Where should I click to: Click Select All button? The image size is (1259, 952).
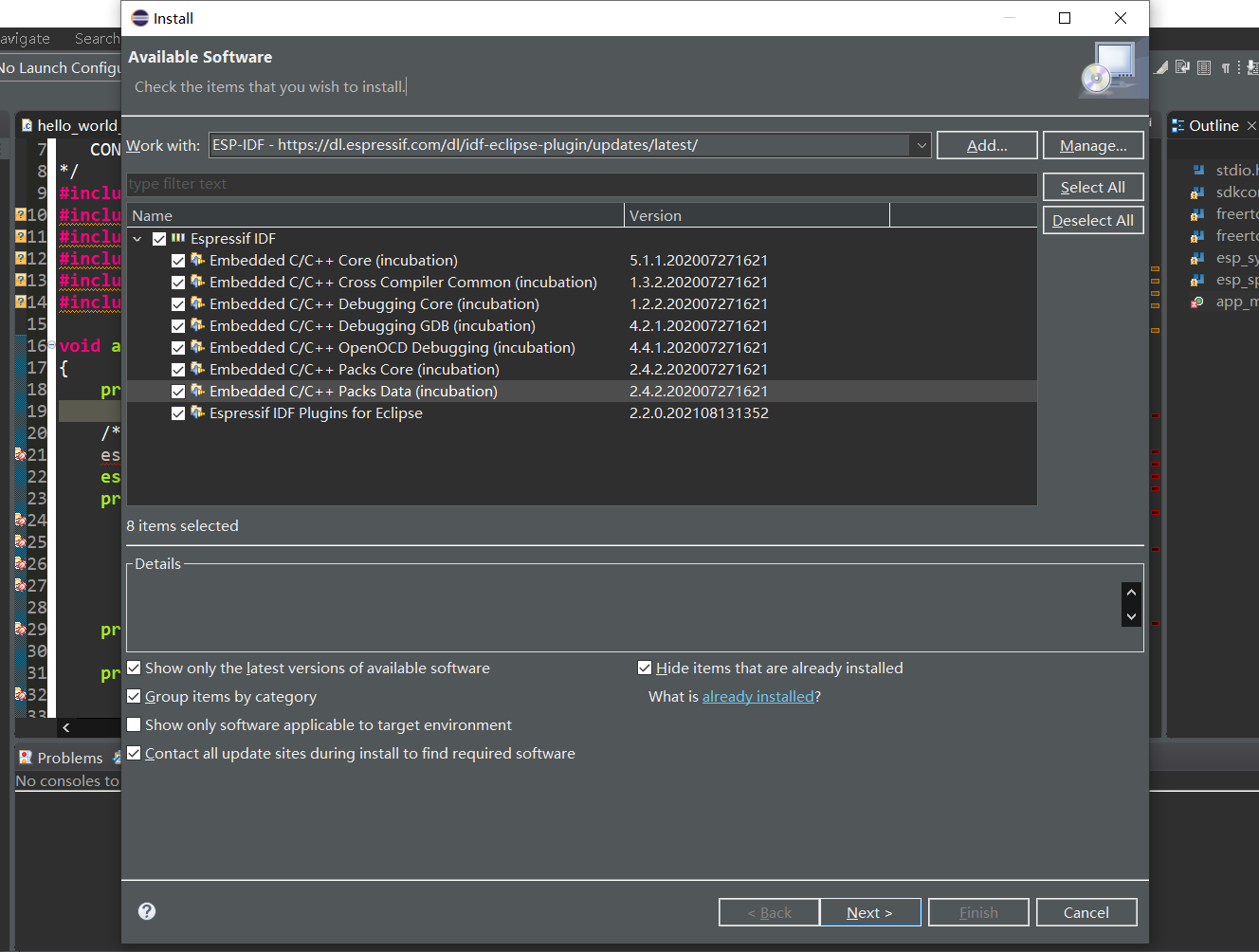(x=1093, y=187)
